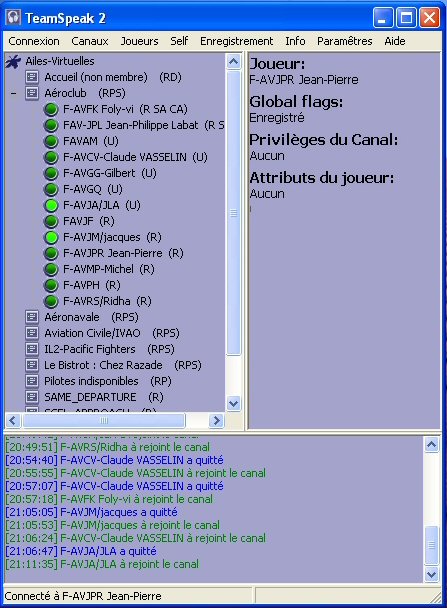Viewport: 447px width, 608px height.
Task: Click the IL2-Pacific Fighters channel icon
Action: pyautogui.click(x=32, y=349)
